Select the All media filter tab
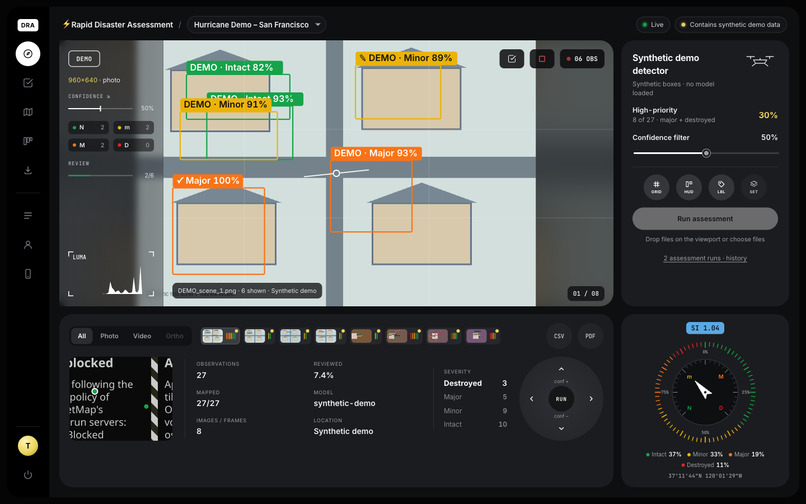The width and height of the screenshot is (806, 504). [x=82, y=336]
